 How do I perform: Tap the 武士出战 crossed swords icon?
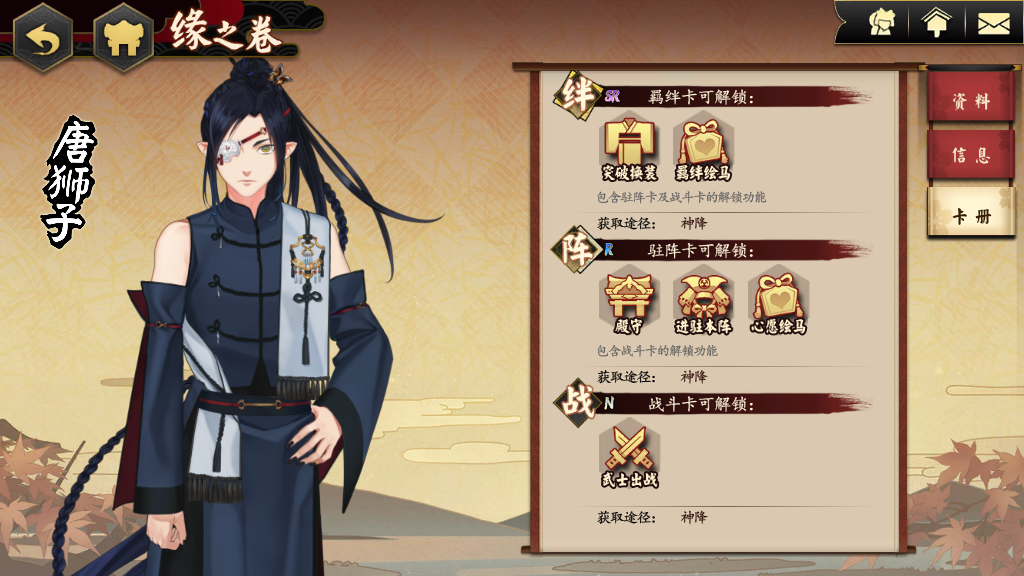[629, 455]
